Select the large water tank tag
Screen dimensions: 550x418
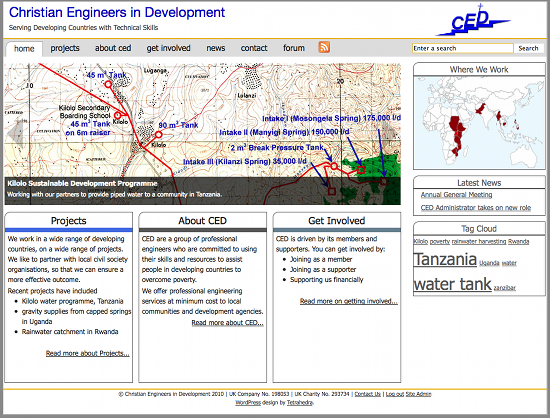point(452,284)
